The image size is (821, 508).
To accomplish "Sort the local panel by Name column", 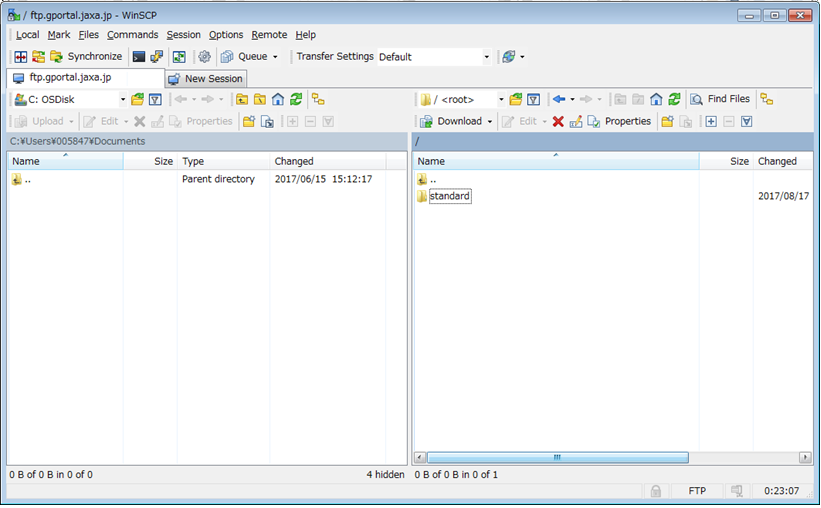I will (x=65, y=161).
